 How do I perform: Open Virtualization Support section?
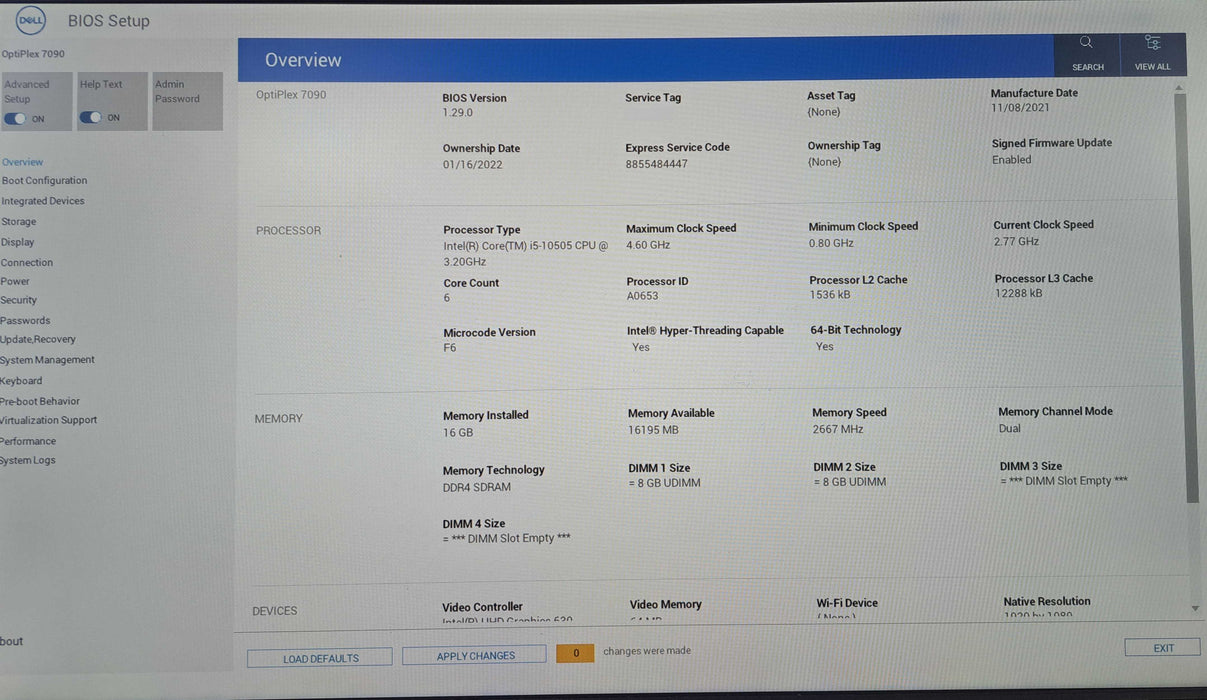(48, 421)
